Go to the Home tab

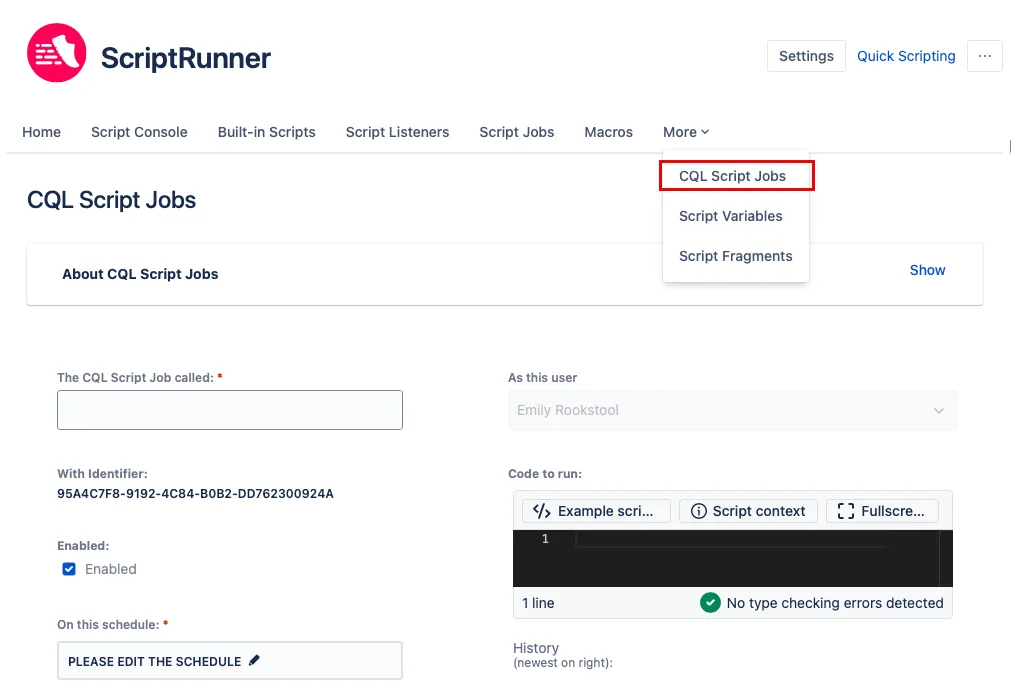[41, 132]
